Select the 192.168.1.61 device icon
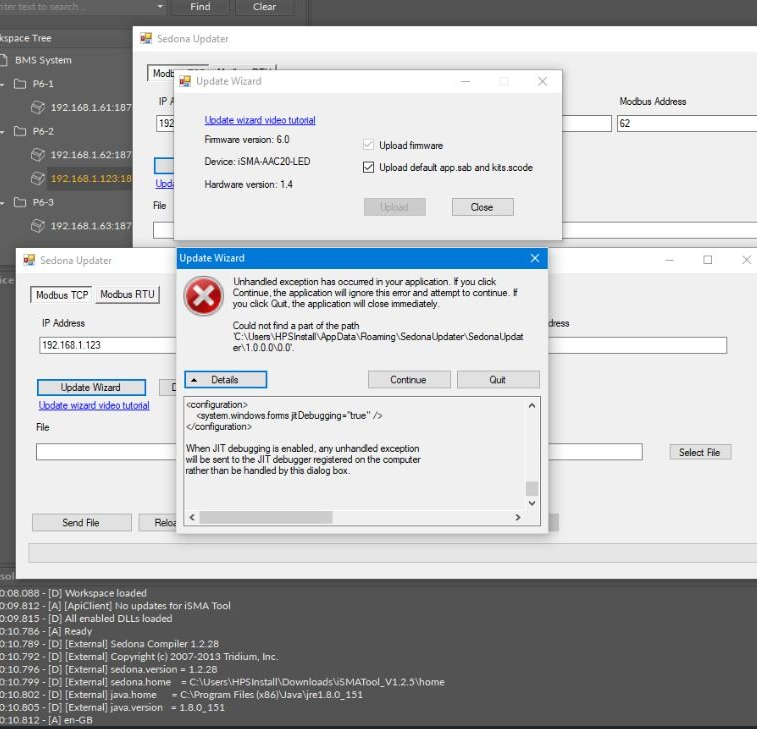757x729 pixels. (38, 107)
